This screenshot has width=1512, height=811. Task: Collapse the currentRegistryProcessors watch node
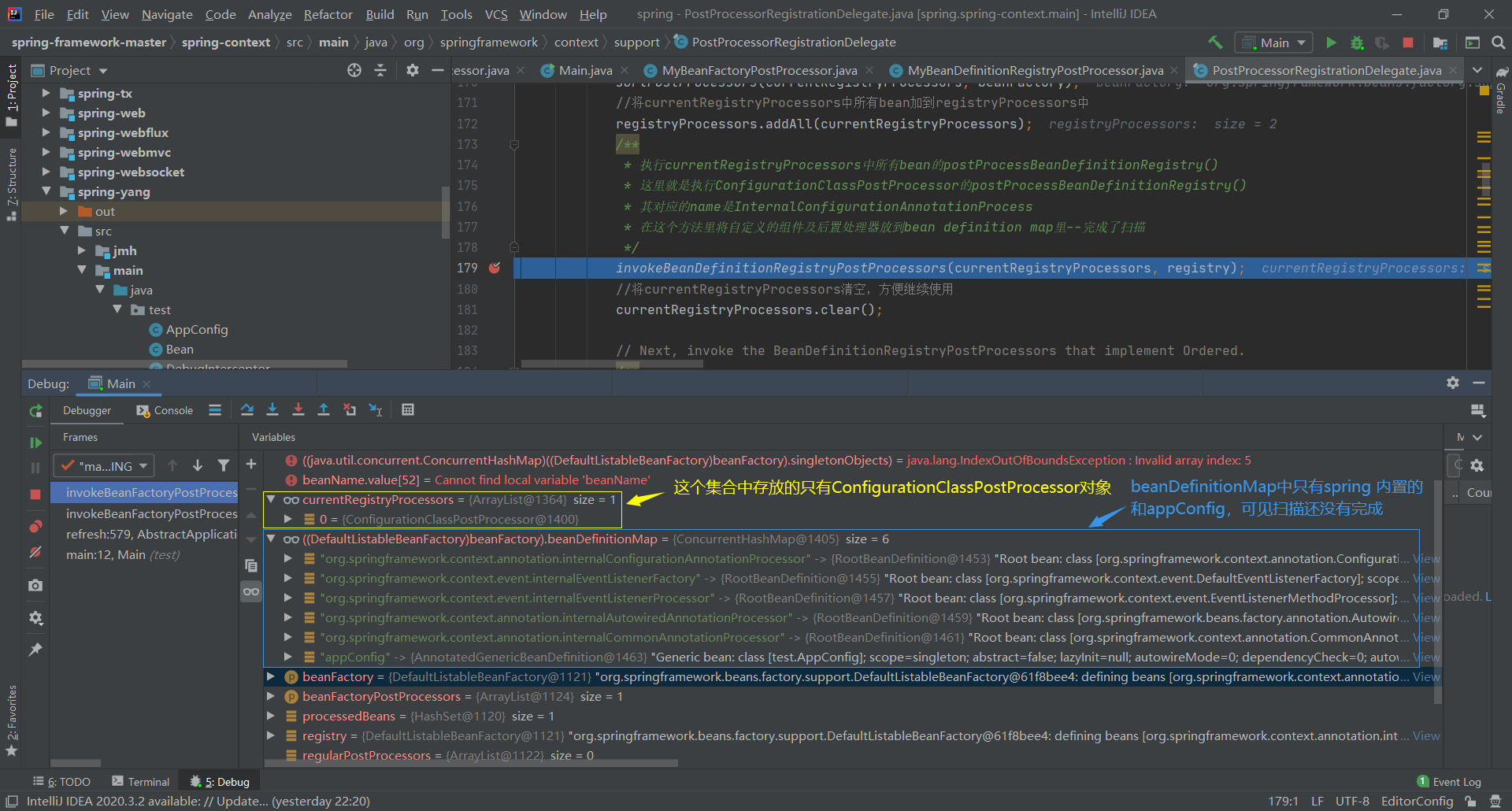[271, 499]
